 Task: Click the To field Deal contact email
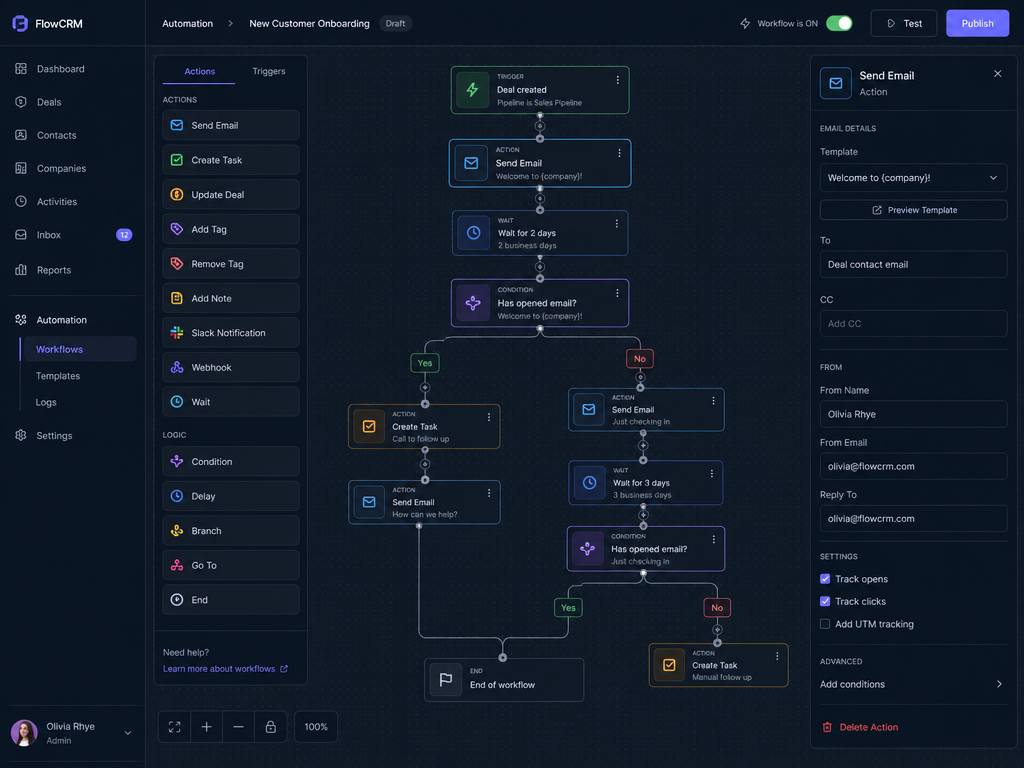click(913, 264)
